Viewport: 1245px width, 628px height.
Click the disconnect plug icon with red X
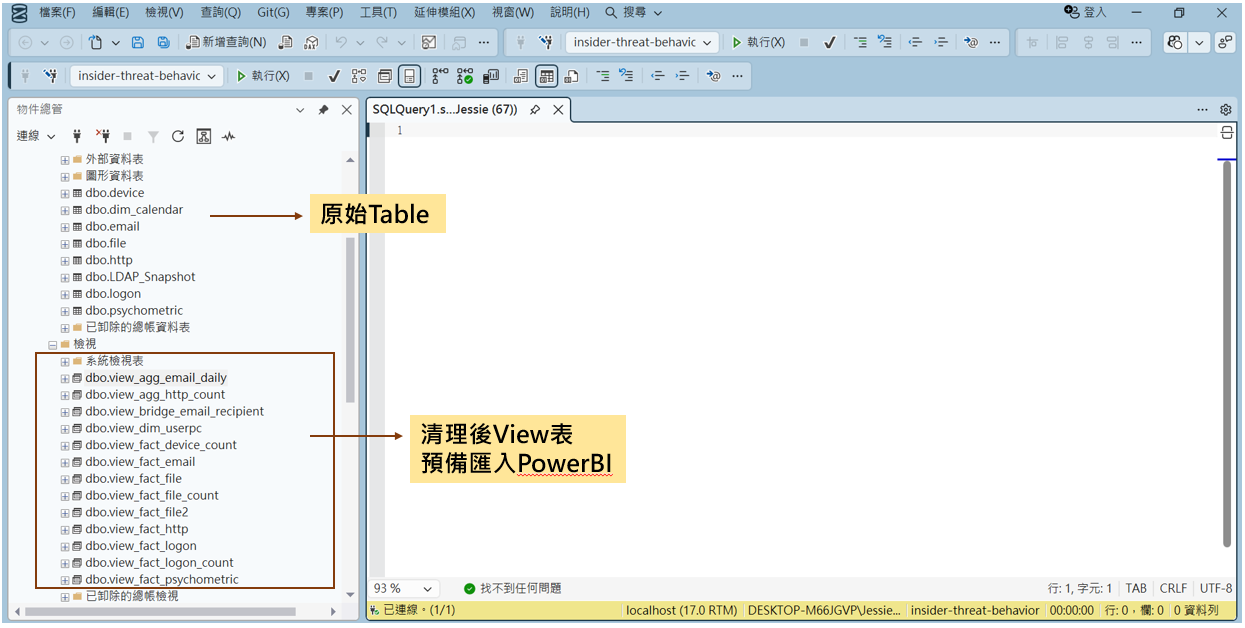pos(103,136)
